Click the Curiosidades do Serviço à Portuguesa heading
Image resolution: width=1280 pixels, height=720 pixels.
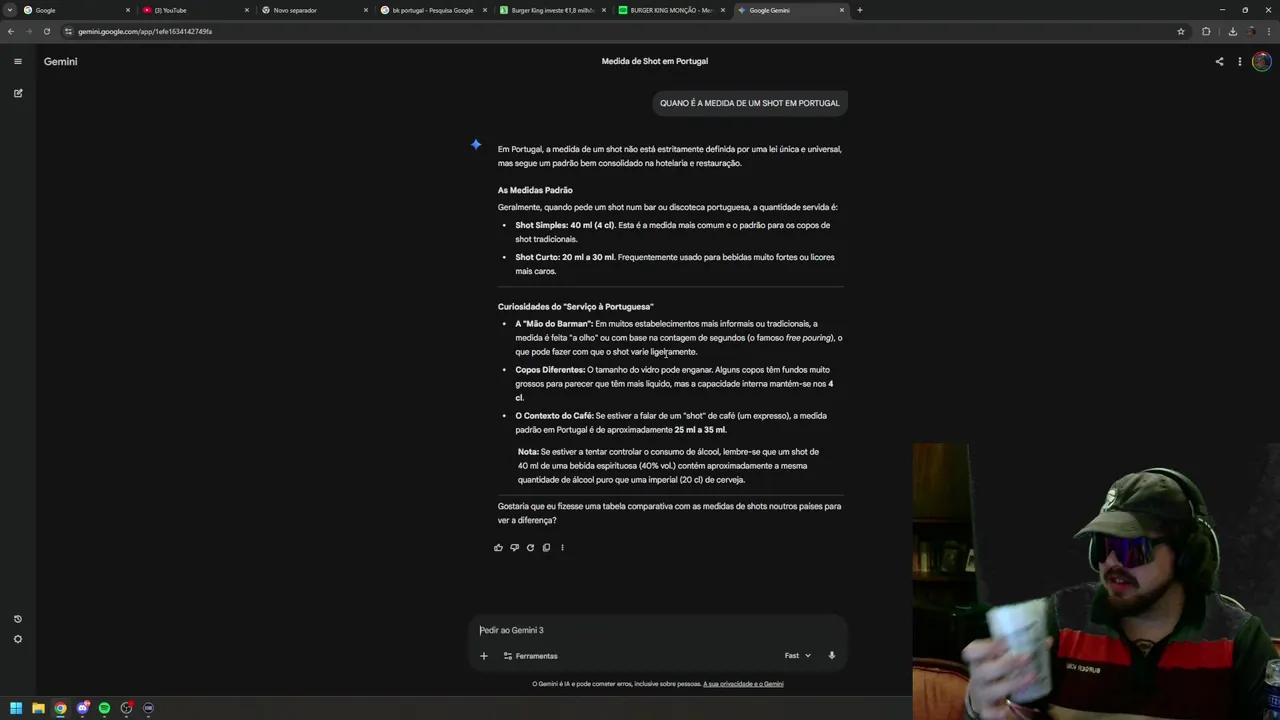(575, 307)
